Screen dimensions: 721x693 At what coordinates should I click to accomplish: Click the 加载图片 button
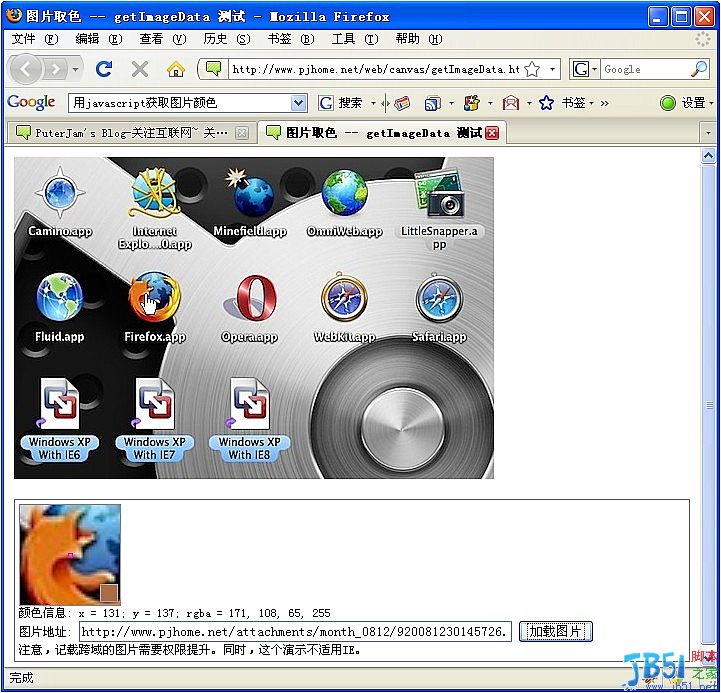coord(556,631)
